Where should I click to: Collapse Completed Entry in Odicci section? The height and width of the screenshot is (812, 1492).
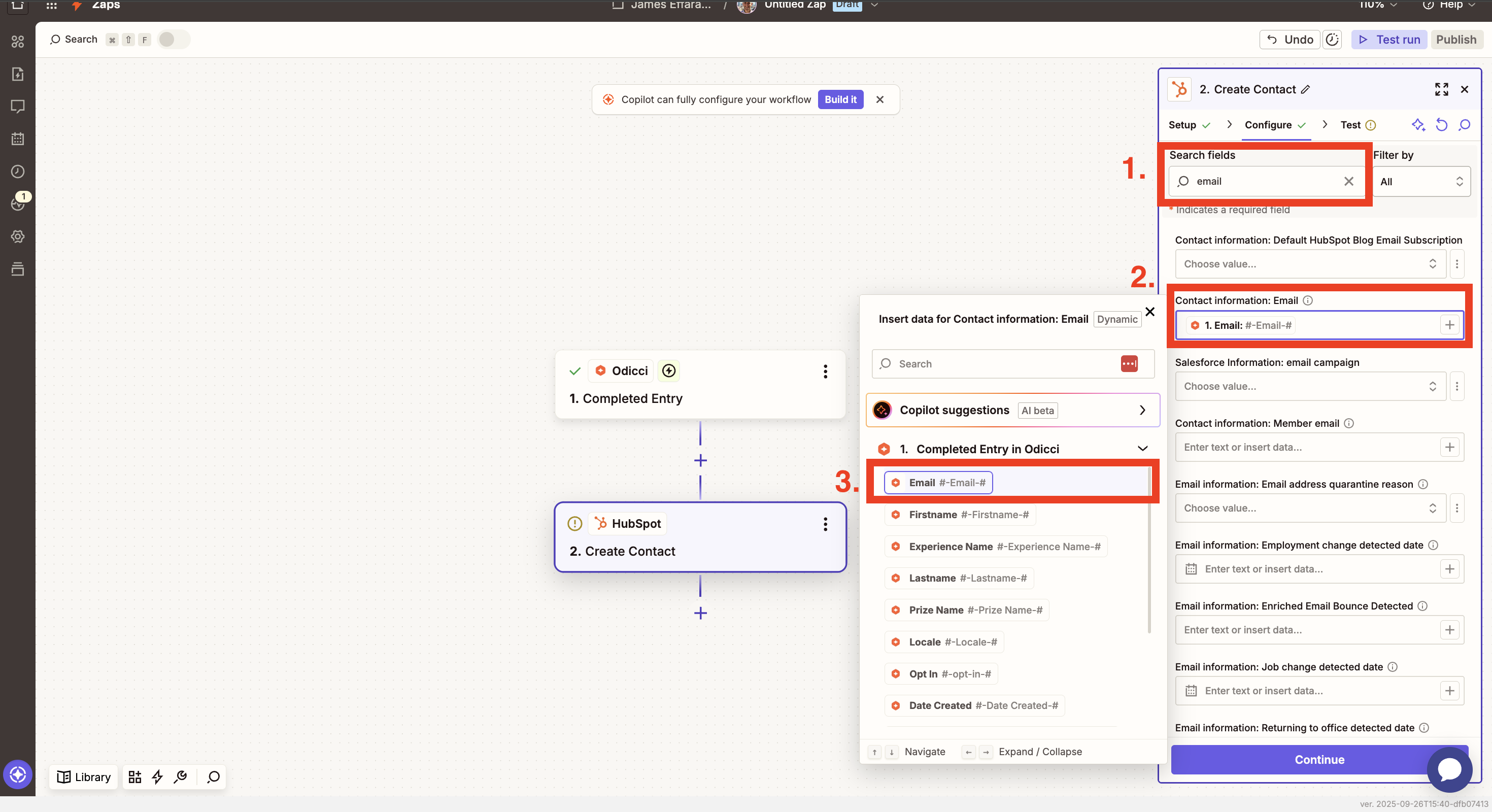coord(1142,449)
